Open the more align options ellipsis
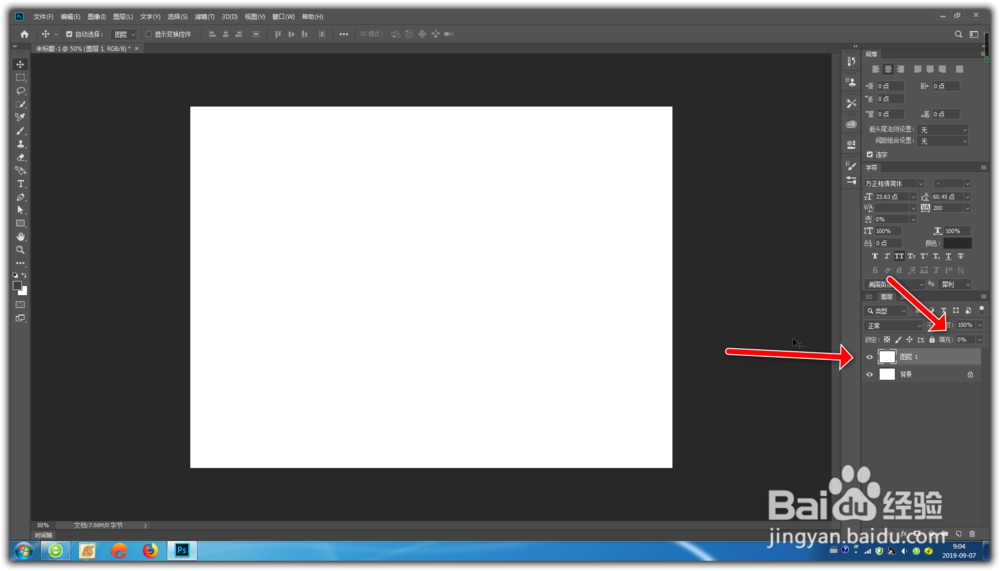 pyautogui.click(x=344, y=34)
